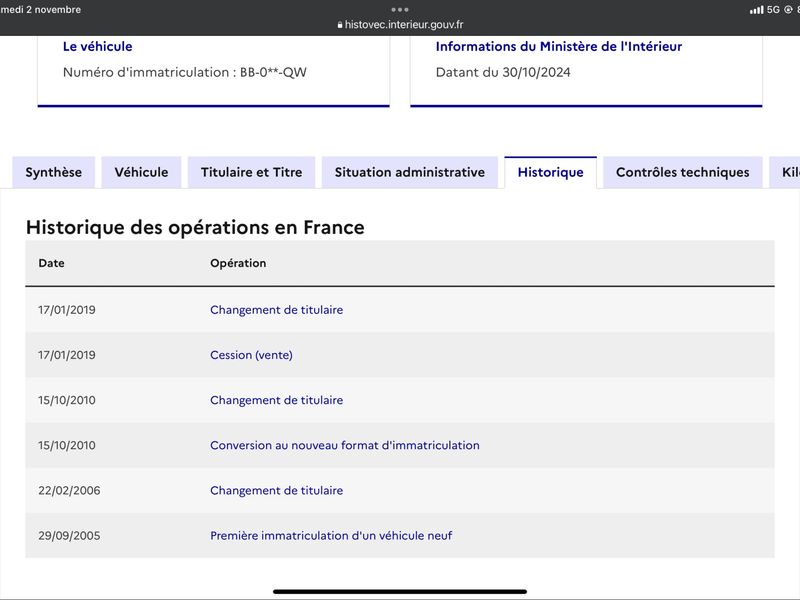
Task: Select the date 22/02/2006
Action: [x=69, y=490]
